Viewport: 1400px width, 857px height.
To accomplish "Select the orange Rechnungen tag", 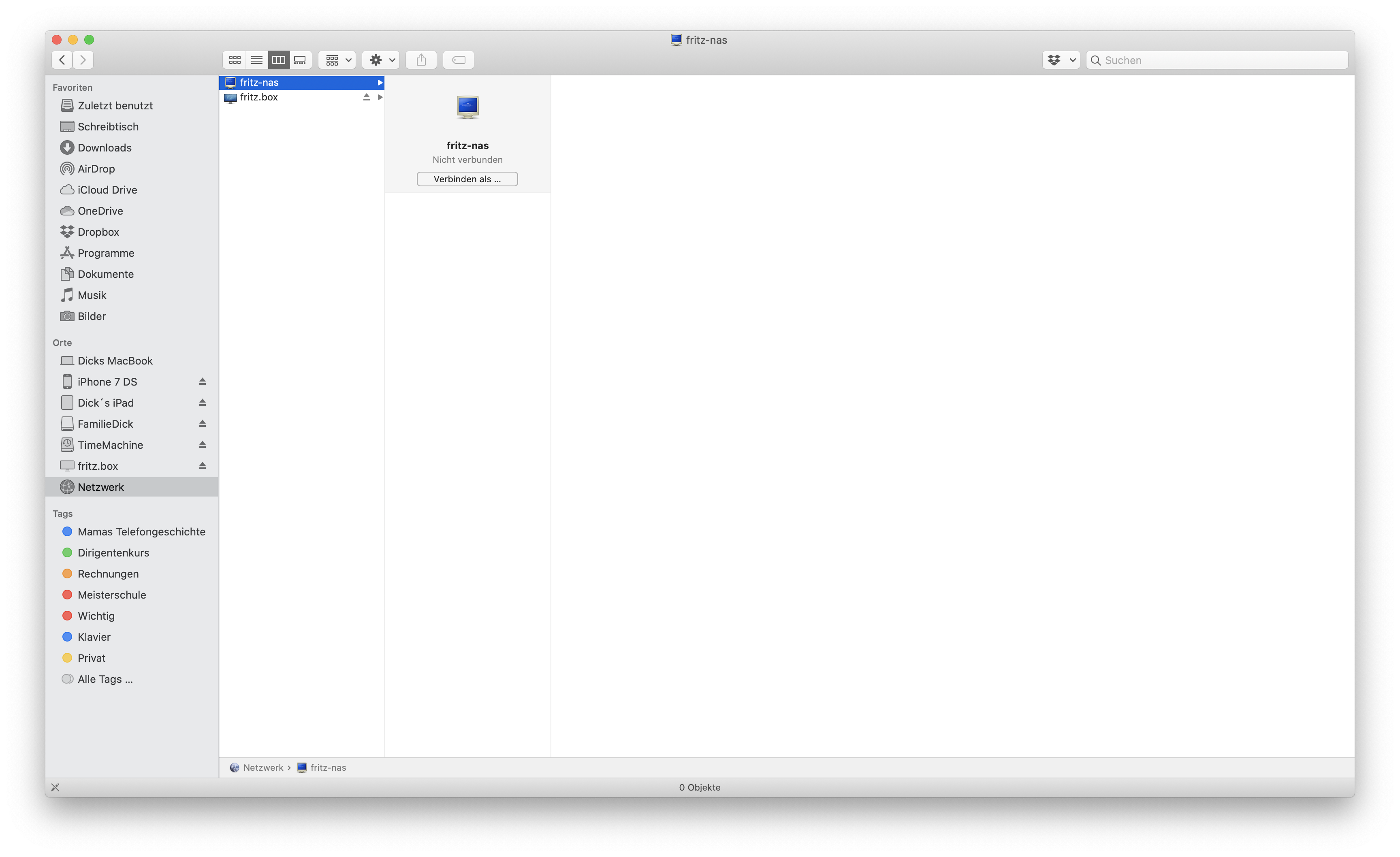I will pos(108,573).
